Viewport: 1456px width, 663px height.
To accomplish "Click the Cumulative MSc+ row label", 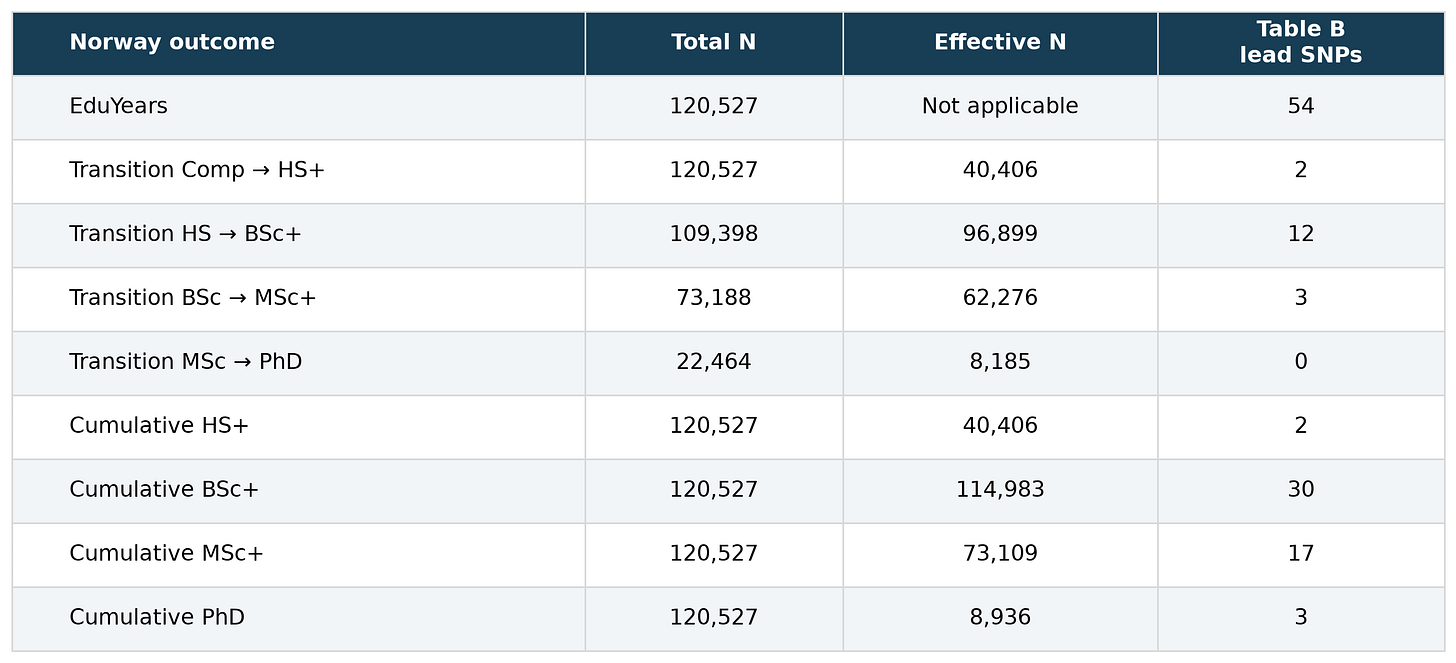I will [166, 554].
